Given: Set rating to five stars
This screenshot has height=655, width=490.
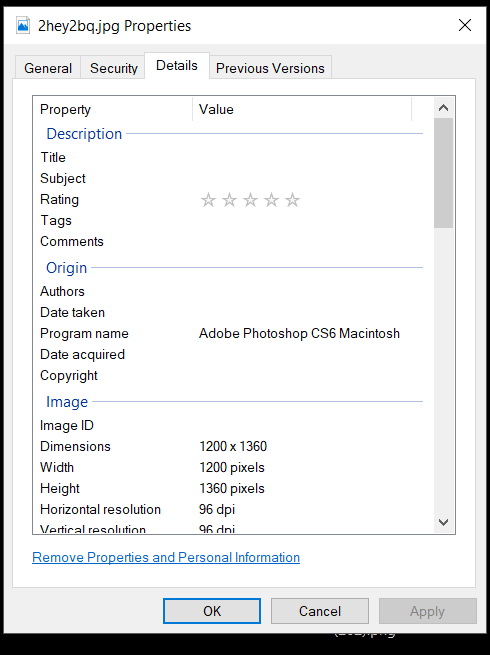Looking at the screenshot, I should click(292, 200).
